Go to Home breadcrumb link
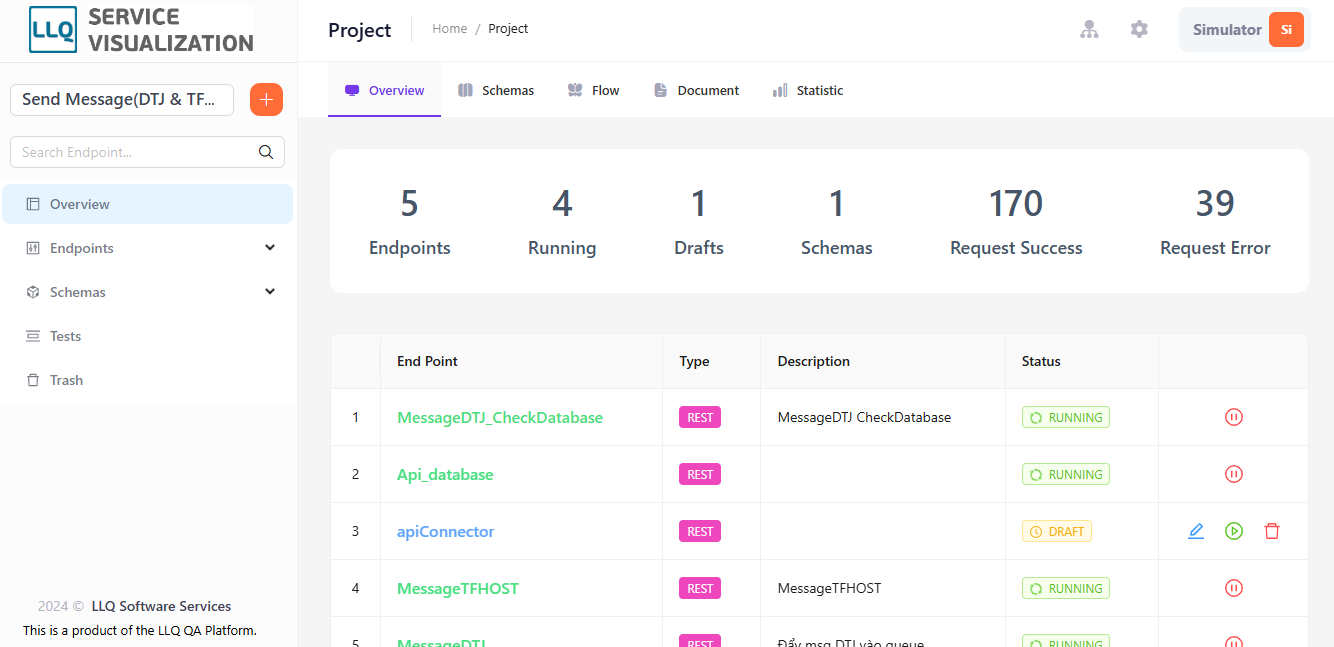The height and width of the screenshot is (647, 1334). 450,29
